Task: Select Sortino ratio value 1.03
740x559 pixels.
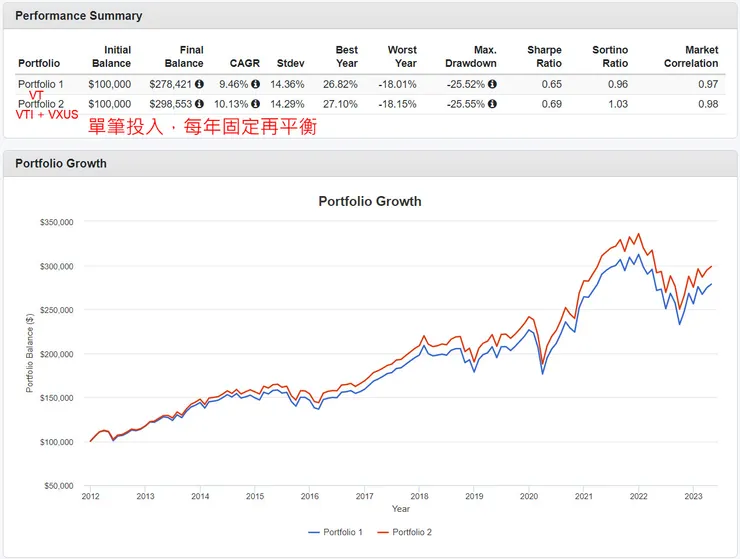Action: pyautogui.click(x=618, y=104)
